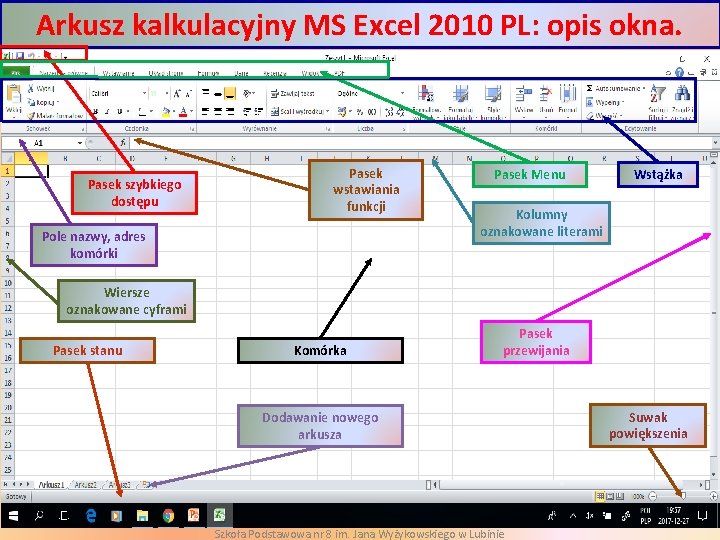Viewport: 720px width, 540px height.
Task: Click the Save icon in quick access toolbar
Action: pos(20,56)
